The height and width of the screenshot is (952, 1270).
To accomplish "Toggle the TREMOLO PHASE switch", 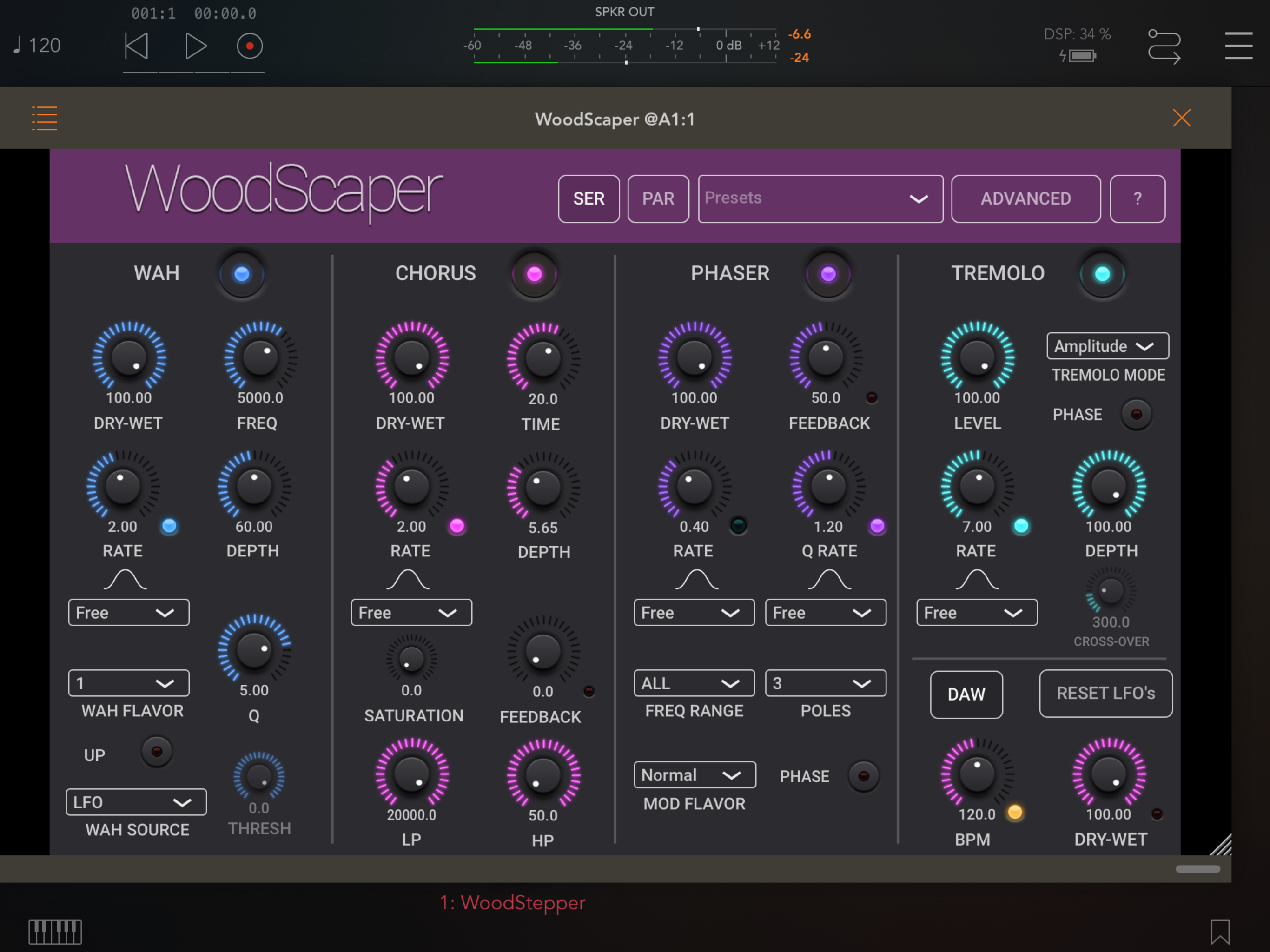I will [x=1136, y=414].
